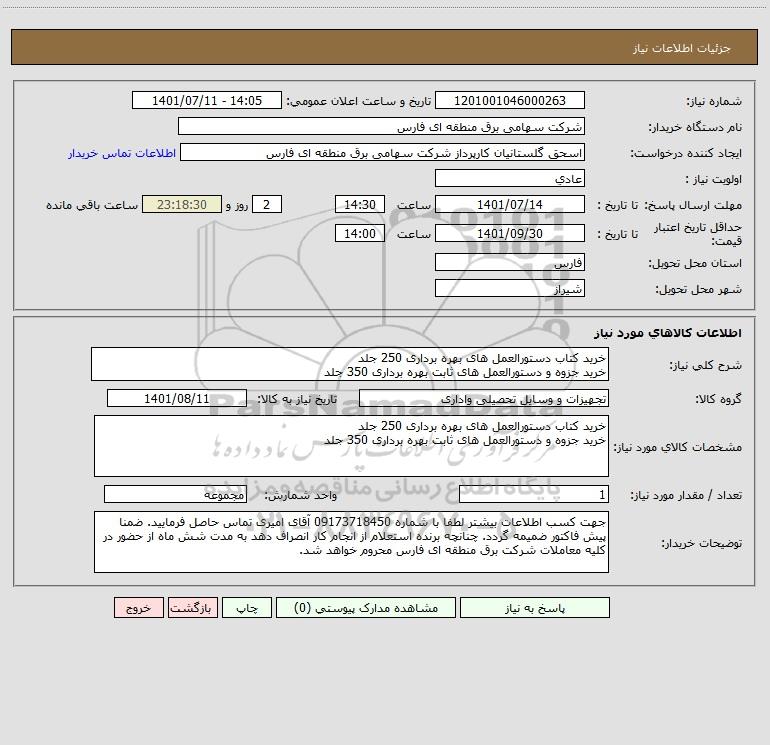Click the واحد شمارش label
Viewport: 770px width, 745px height.
click(x=301, y=495)
